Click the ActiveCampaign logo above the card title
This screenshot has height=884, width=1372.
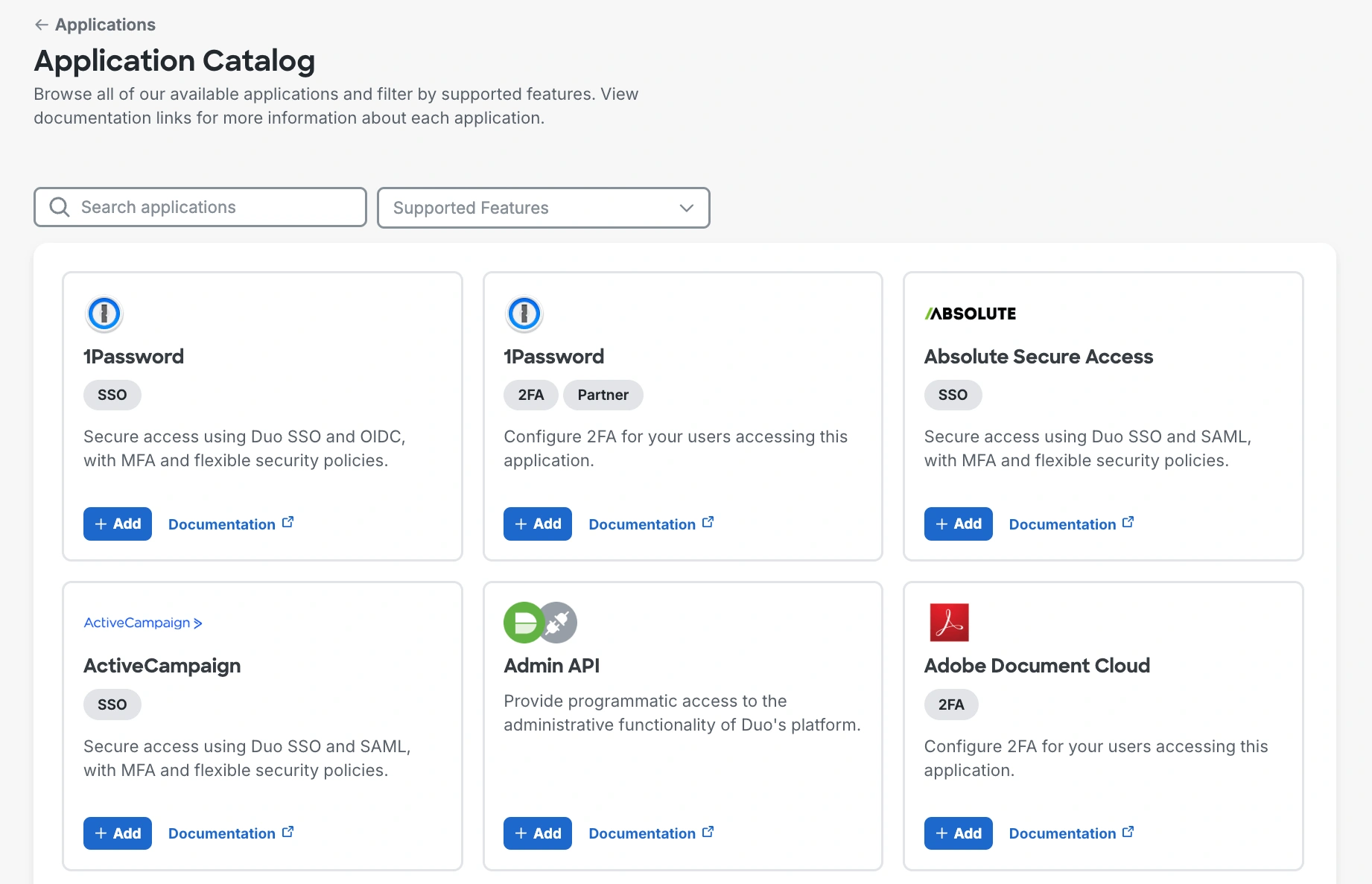tap(142, 623)
